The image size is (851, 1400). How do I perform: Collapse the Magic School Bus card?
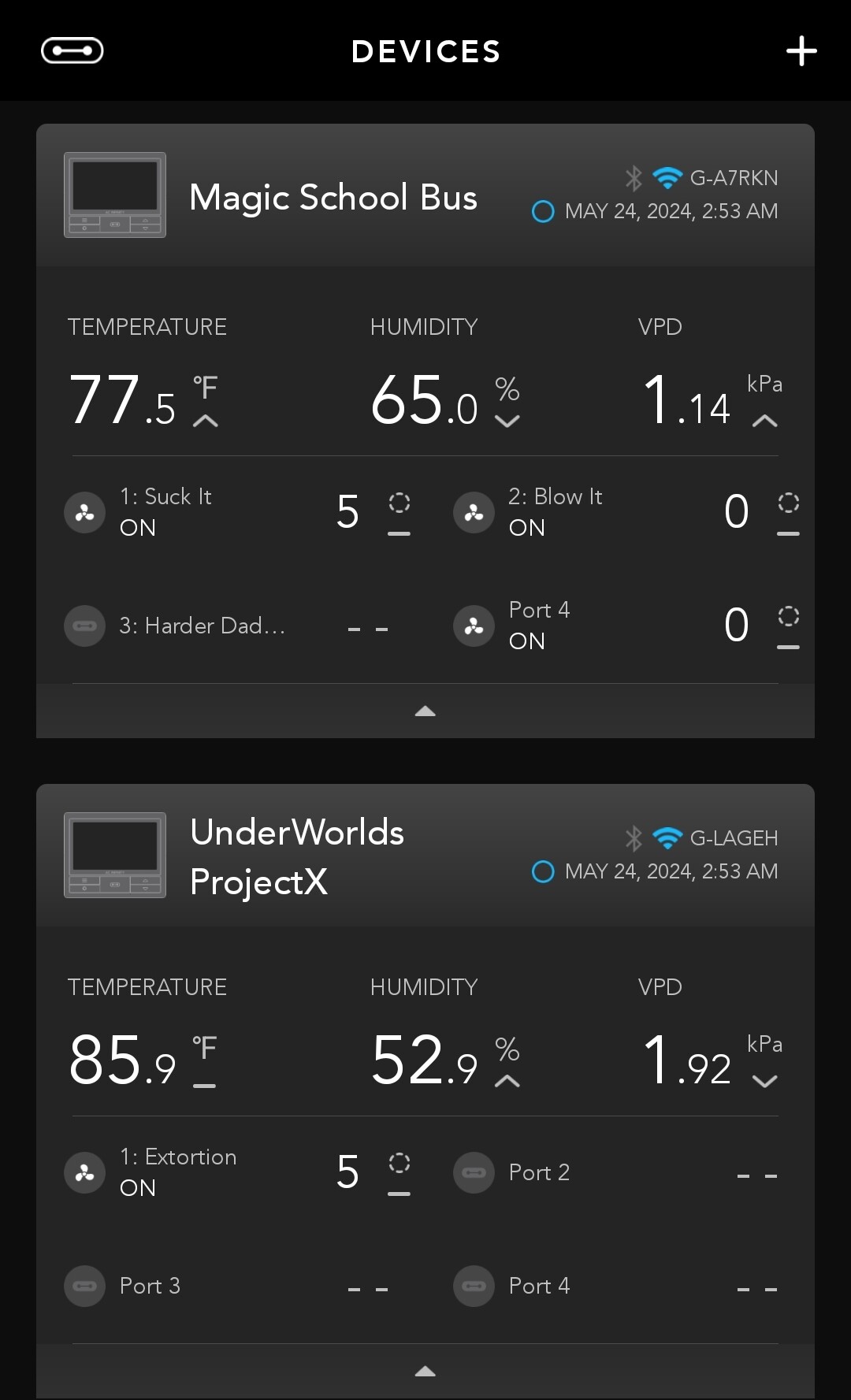[425, 711]
